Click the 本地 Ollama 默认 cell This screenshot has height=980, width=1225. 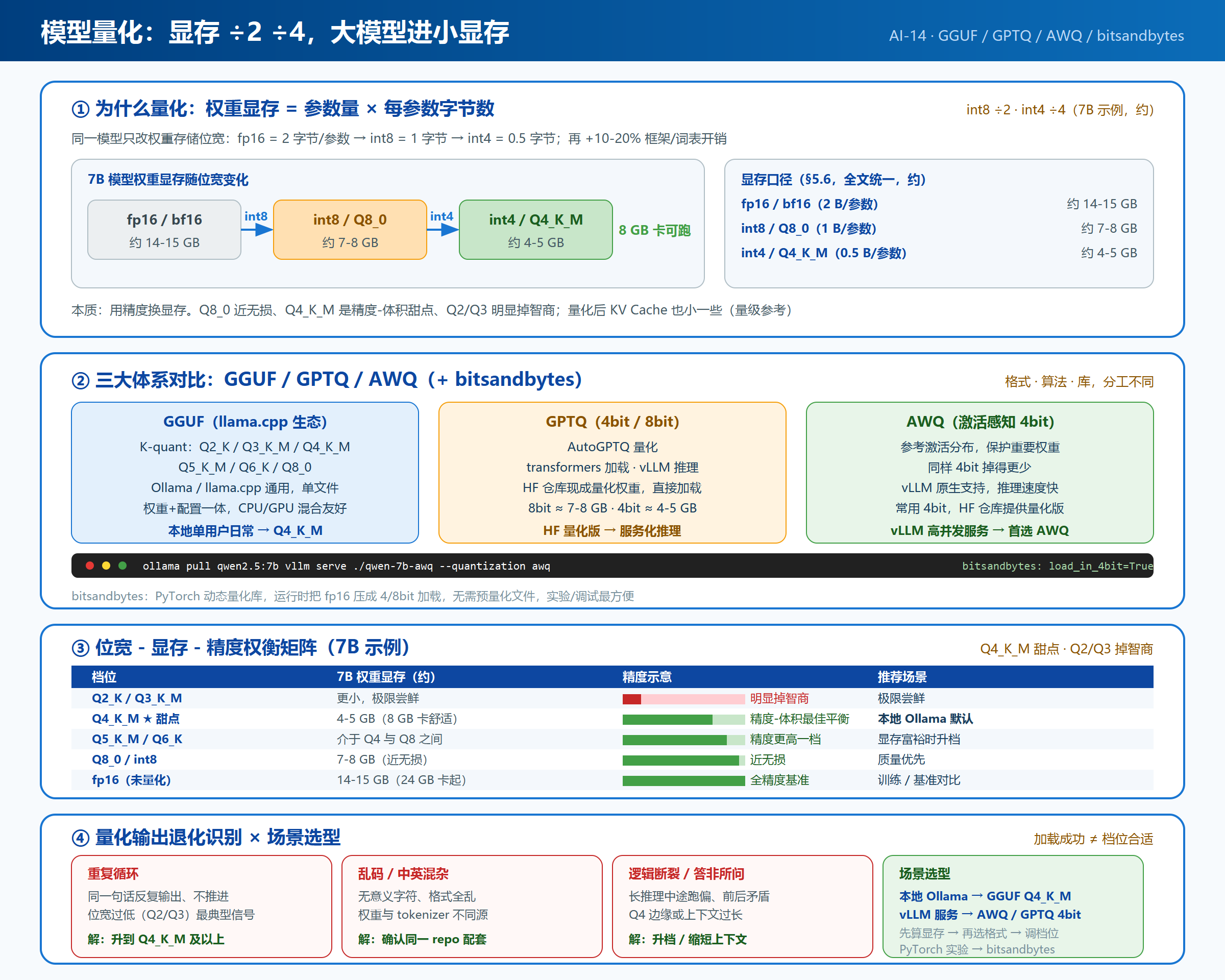925,719
